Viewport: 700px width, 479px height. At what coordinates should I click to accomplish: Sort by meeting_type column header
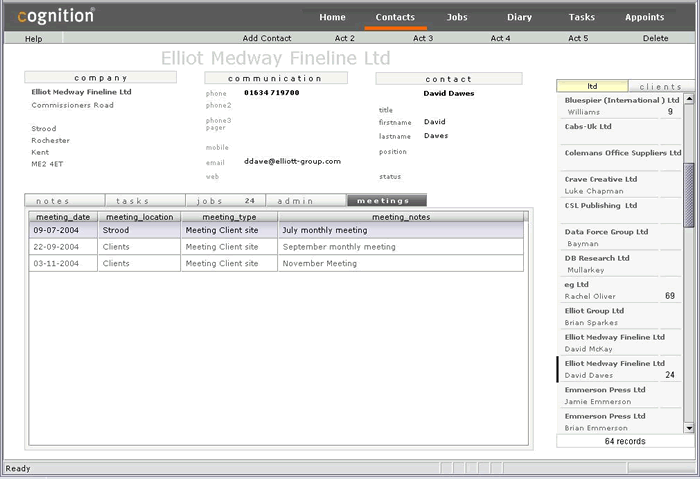(x=229, y=217)
